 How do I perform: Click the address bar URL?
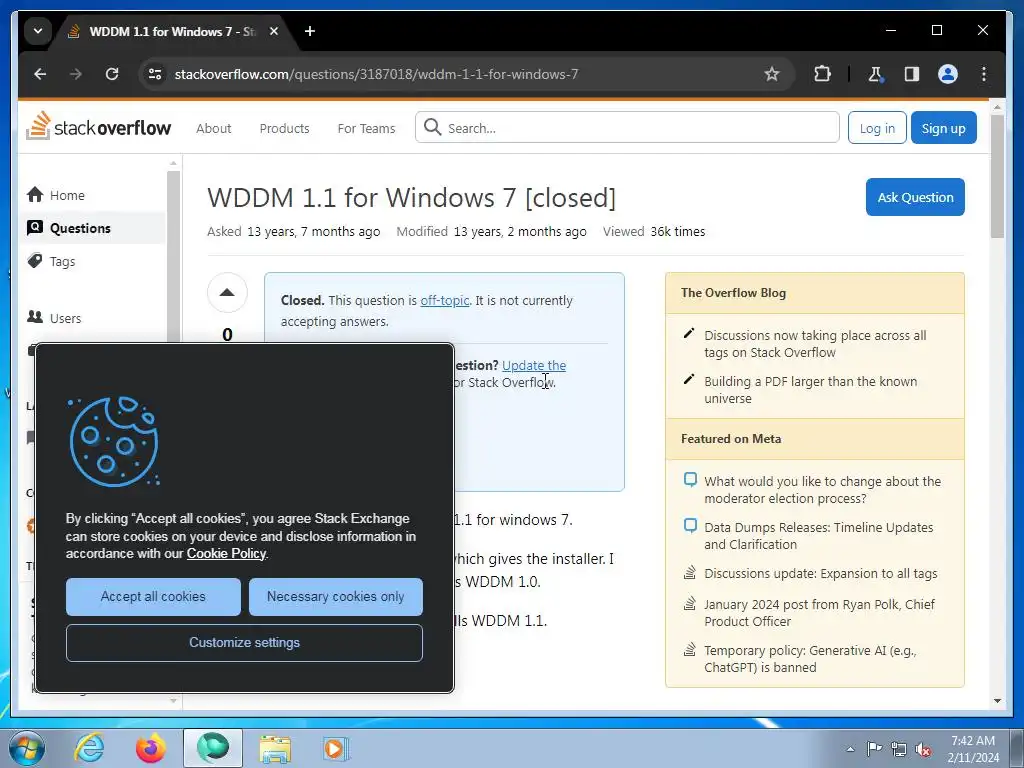tap(376, 74)
